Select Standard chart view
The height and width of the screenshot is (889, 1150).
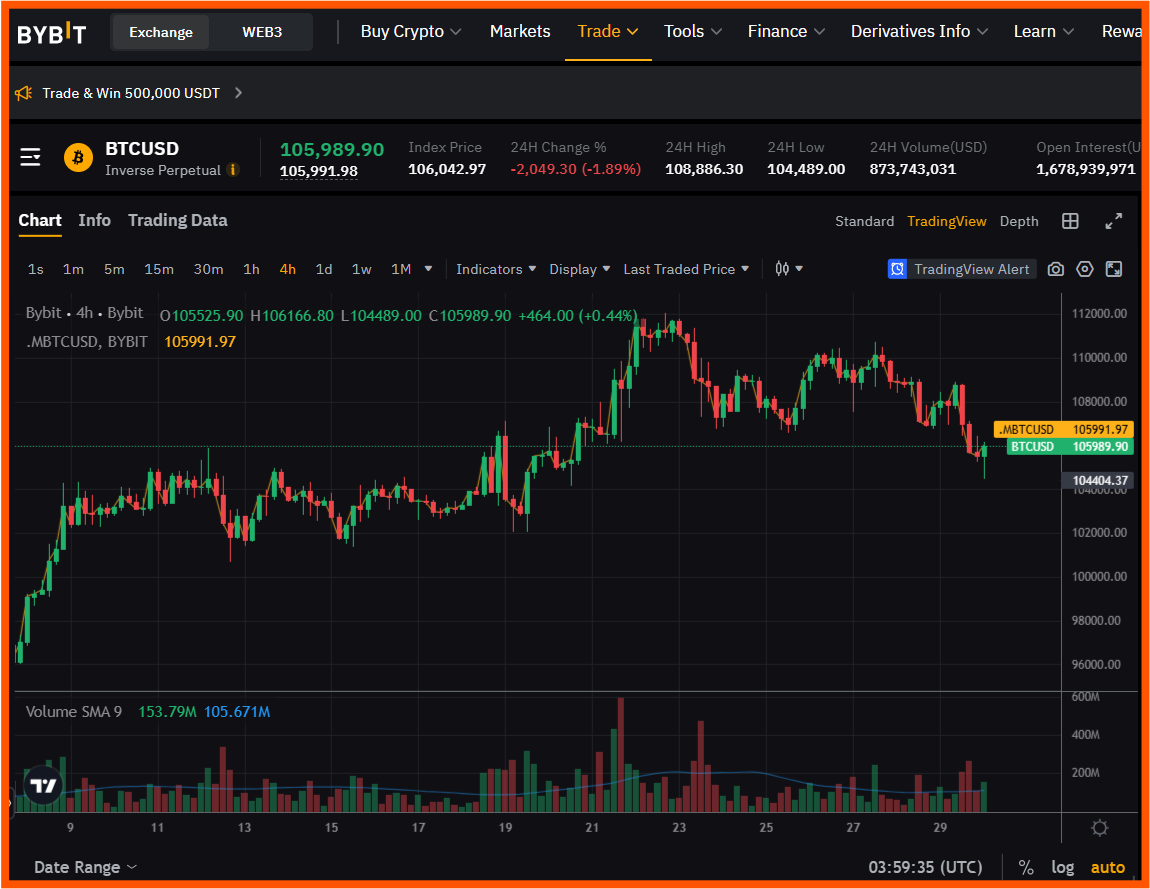pos(864,222)
